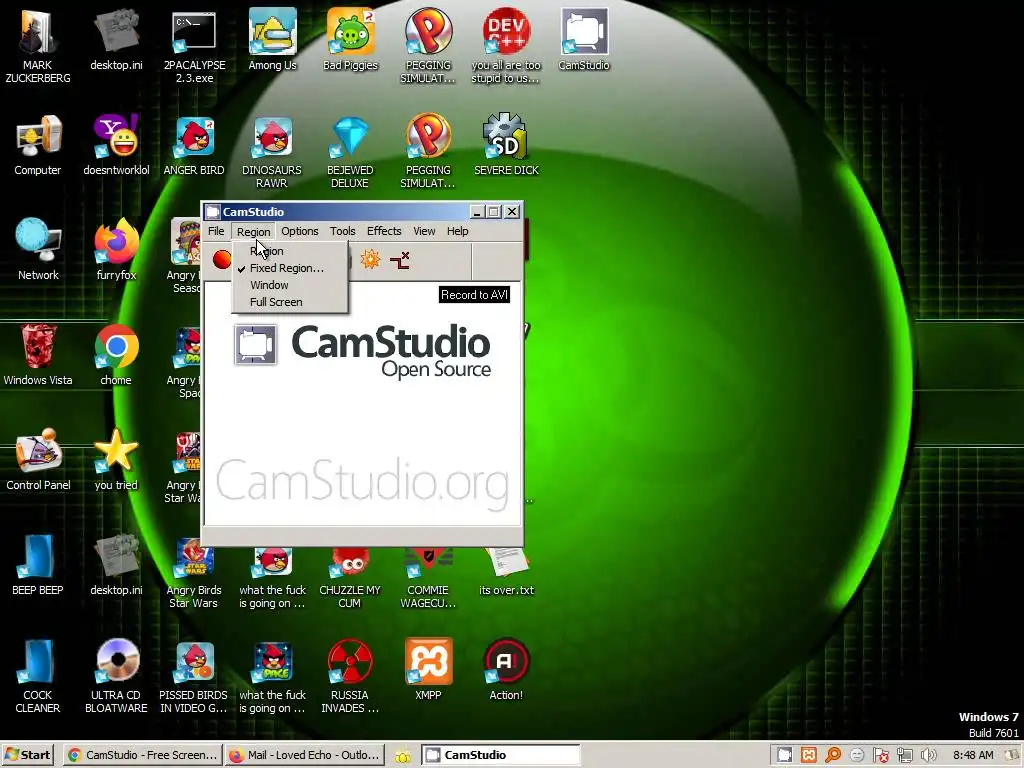Select the doesntworklol Yahoo icon
Image resolution: width=1024 pixels, height=768 pixels.
(x=116, y=145)
